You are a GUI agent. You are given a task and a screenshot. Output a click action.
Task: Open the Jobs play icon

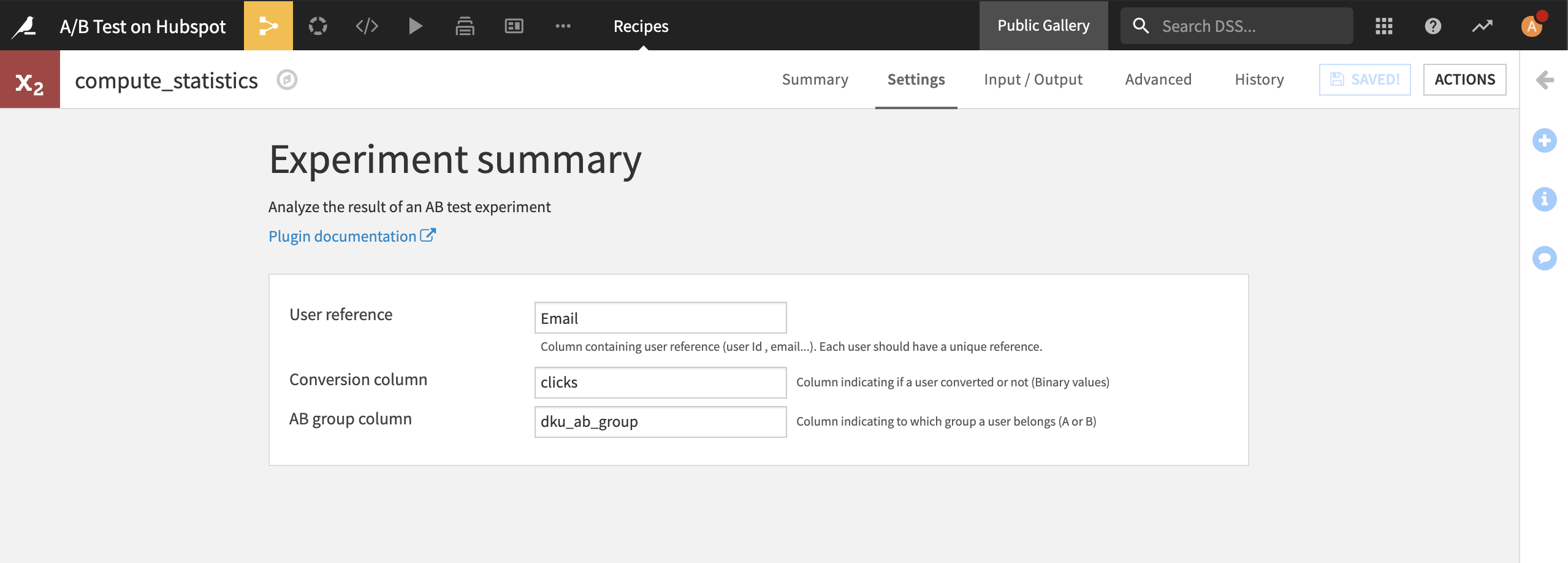coord(416,25)
